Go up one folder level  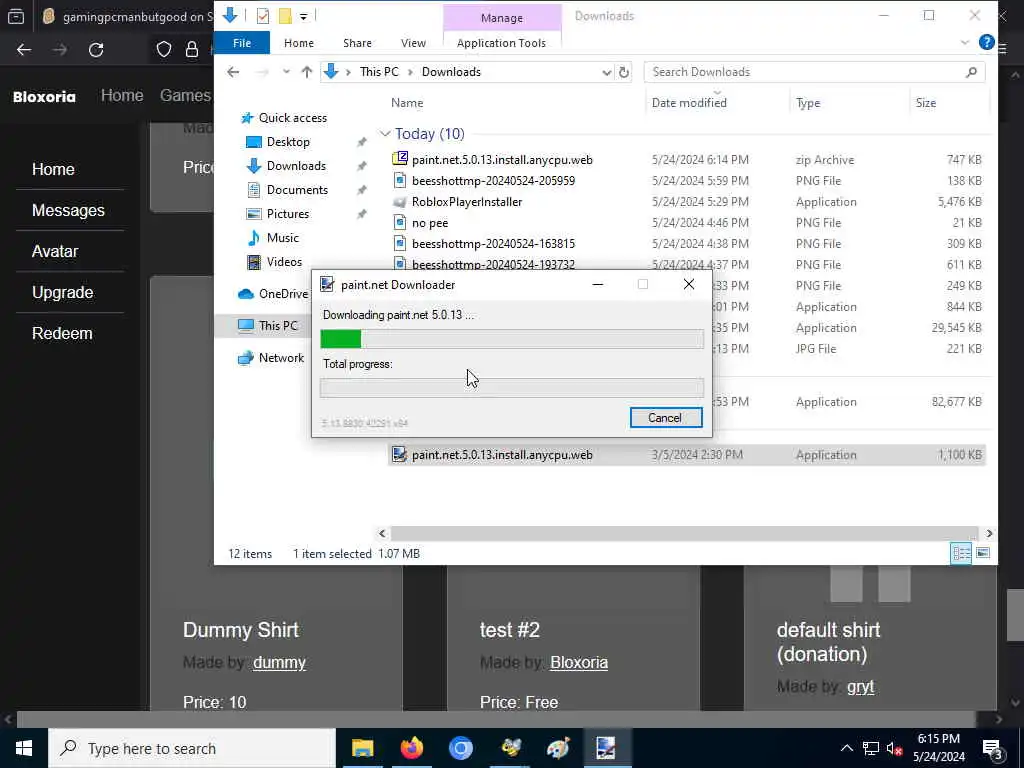tap(306, 72)
